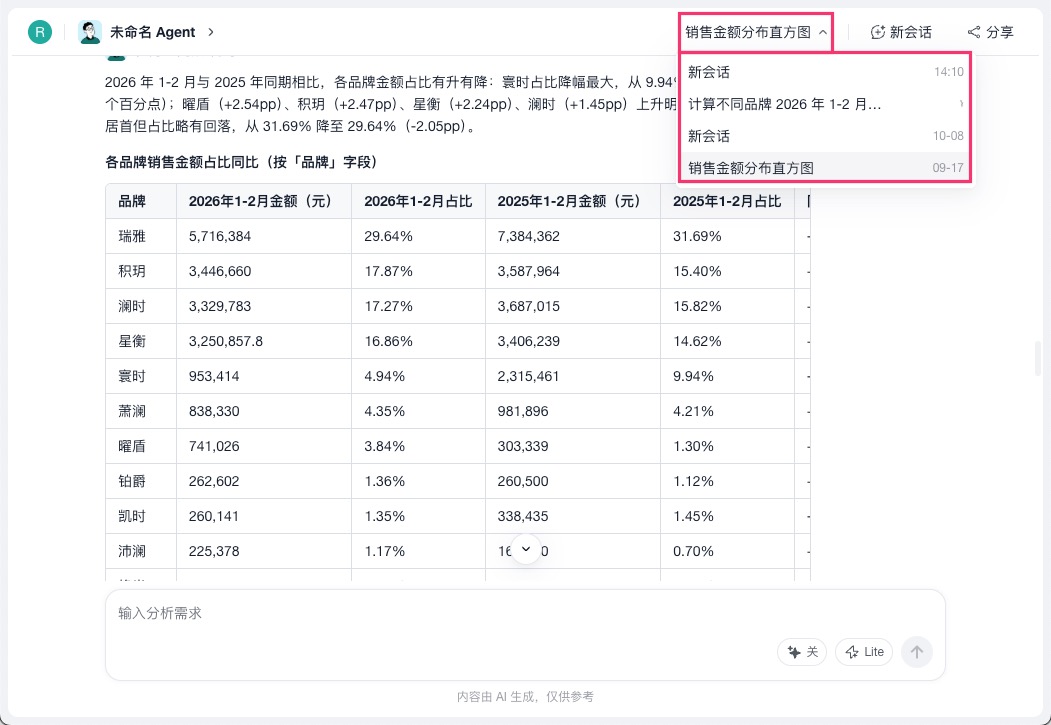Expand the 未命名 Agent chevron arrow

point(210,32)
